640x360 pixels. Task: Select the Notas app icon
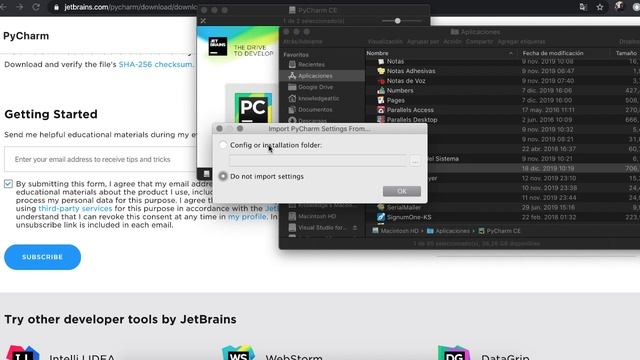coord(381,61)
